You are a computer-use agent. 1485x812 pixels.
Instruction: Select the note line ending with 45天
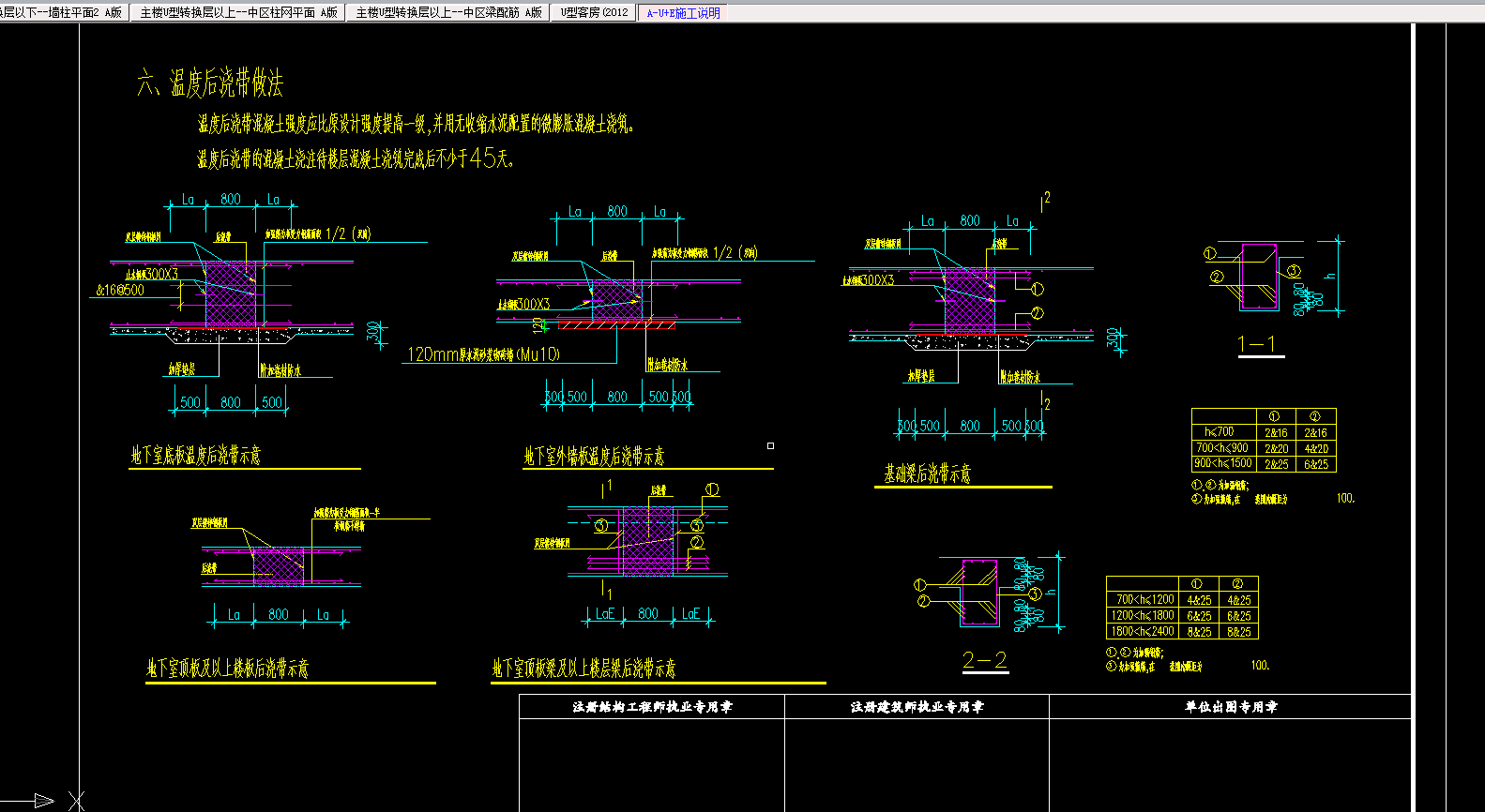pyautogui.click(x=356, y=158)
